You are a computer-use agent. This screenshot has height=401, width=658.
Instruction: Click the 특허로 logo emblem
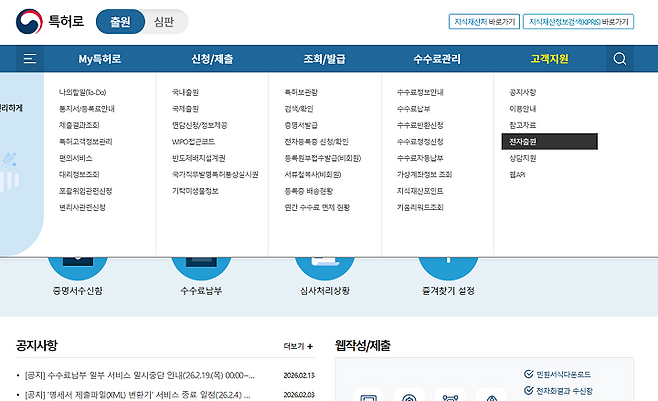(29, 21)
